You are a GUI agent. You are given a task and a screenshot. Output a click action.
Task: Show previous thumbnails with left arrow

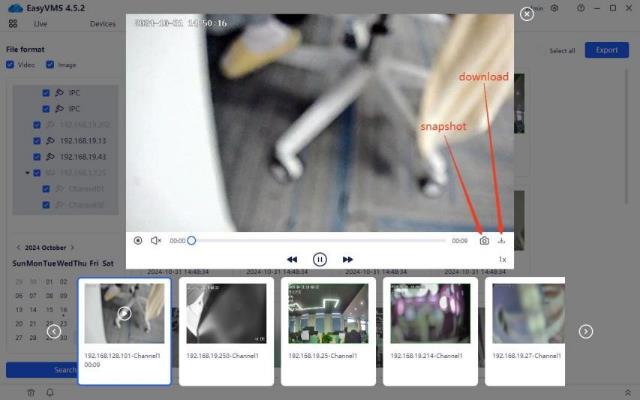point(53,331)
